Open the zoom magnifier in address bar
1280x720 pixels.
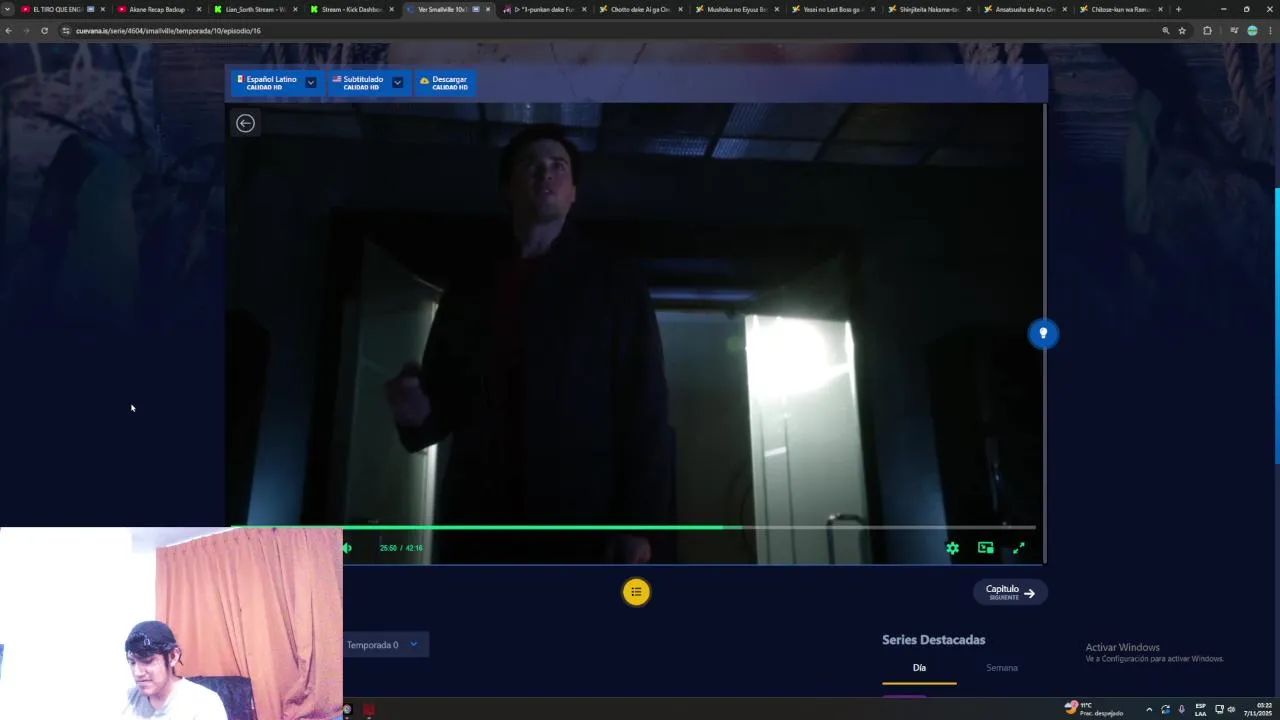coord(1165,31)
